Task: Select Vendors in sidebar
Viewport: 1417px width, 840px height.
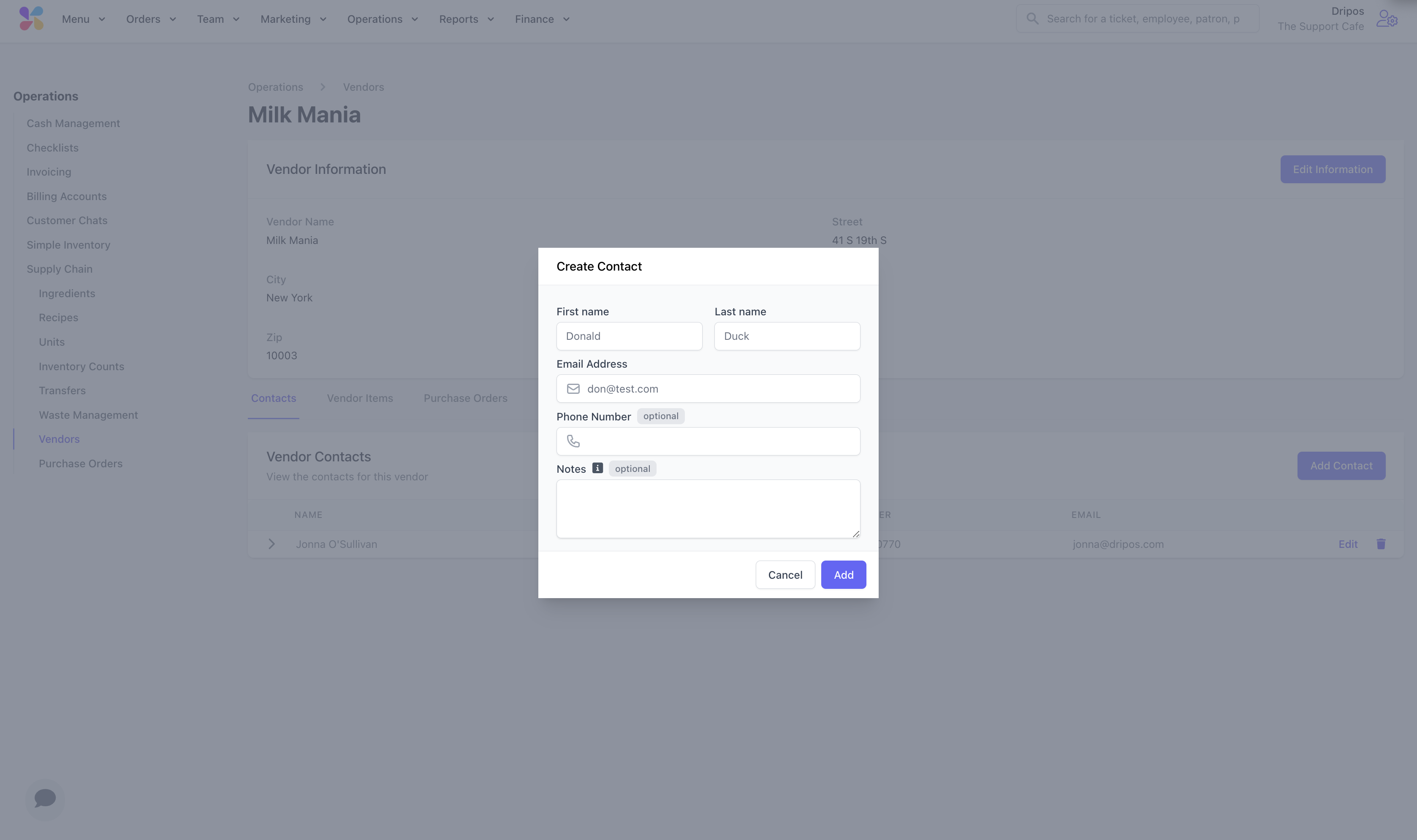Action: tap(60, 439)
